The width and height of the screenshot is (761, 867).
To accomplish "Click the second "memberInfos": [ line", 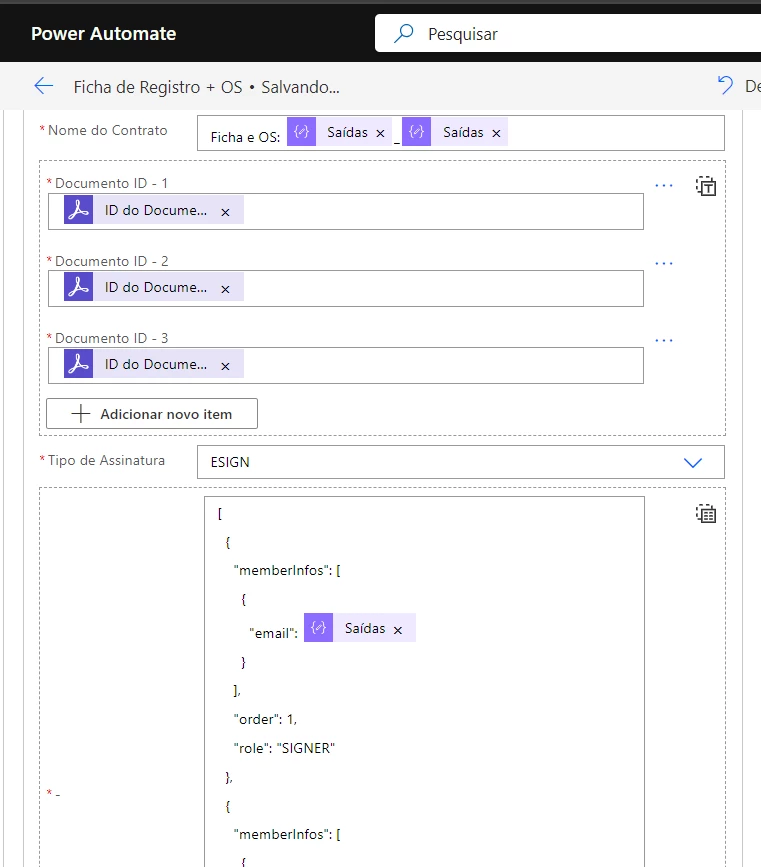I will coord(287,834).
